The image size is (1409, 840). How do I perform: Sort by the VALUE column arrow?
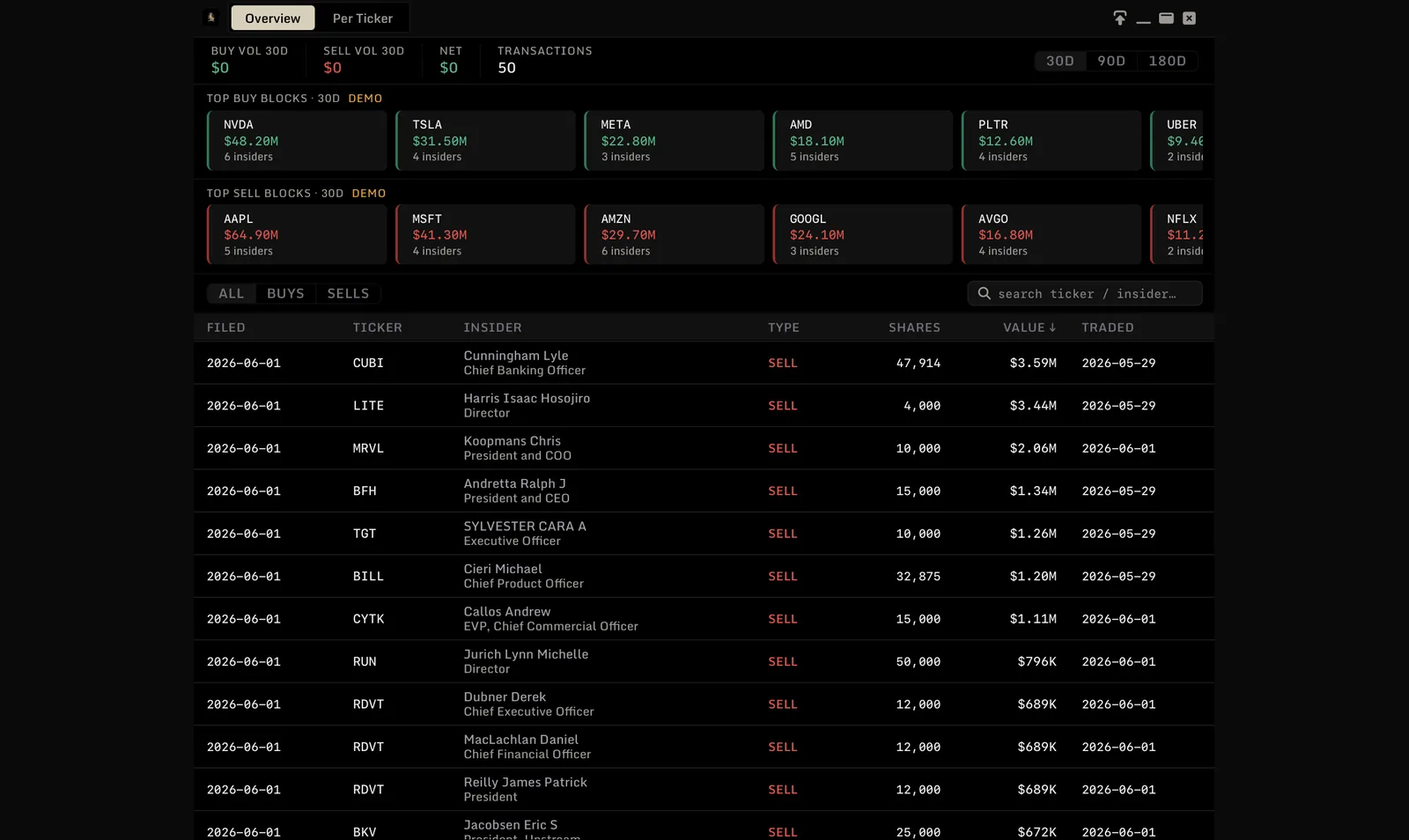(x=1052, y=328)
